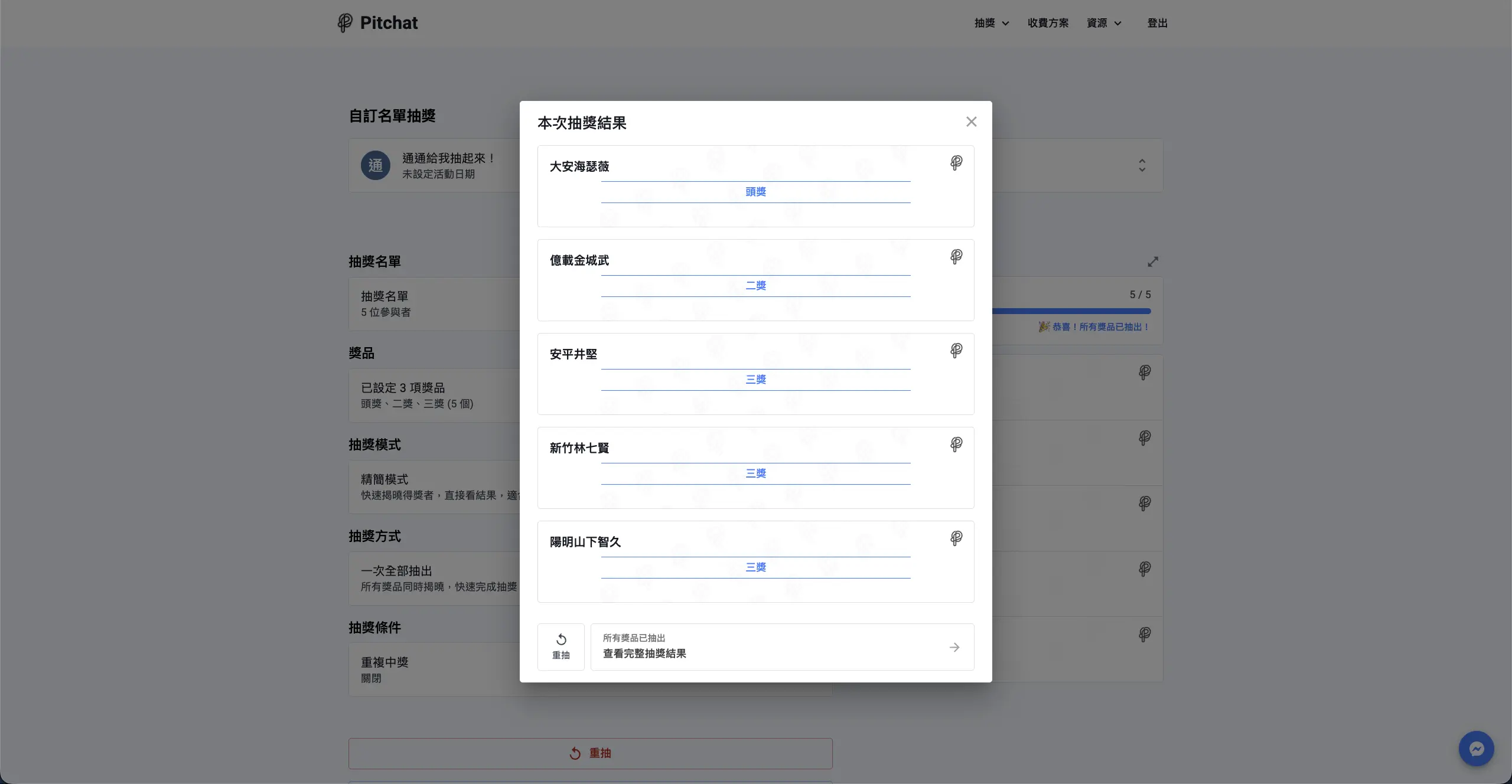Click the right-arrow icon on 查看完整抽獎結果
This screenshot has height=784, width=1512.
pyautogui.click(x=953, y=647)
